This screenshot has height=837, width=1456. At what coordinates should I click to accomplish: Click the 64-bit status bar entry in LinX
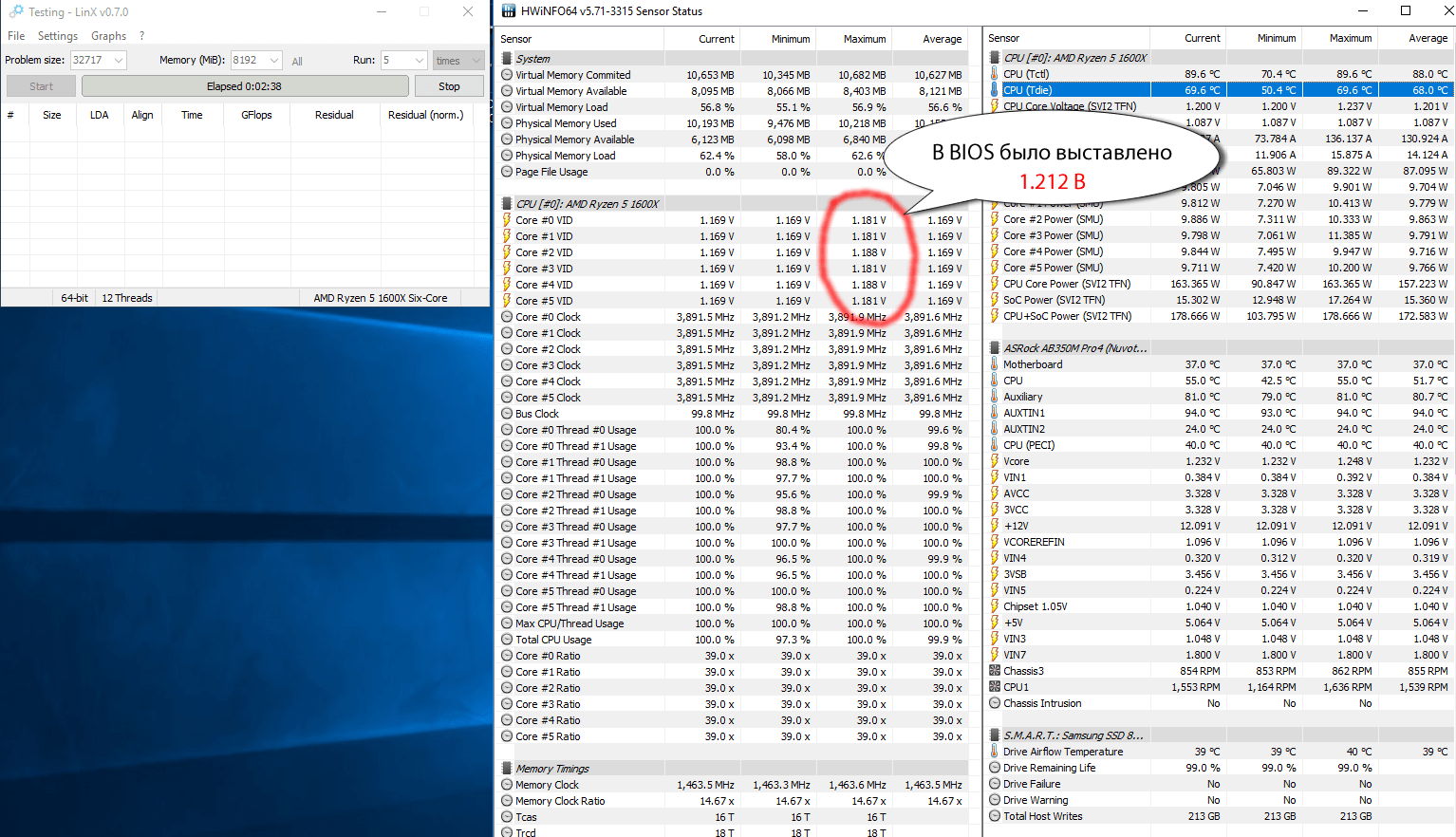point(75,298)
